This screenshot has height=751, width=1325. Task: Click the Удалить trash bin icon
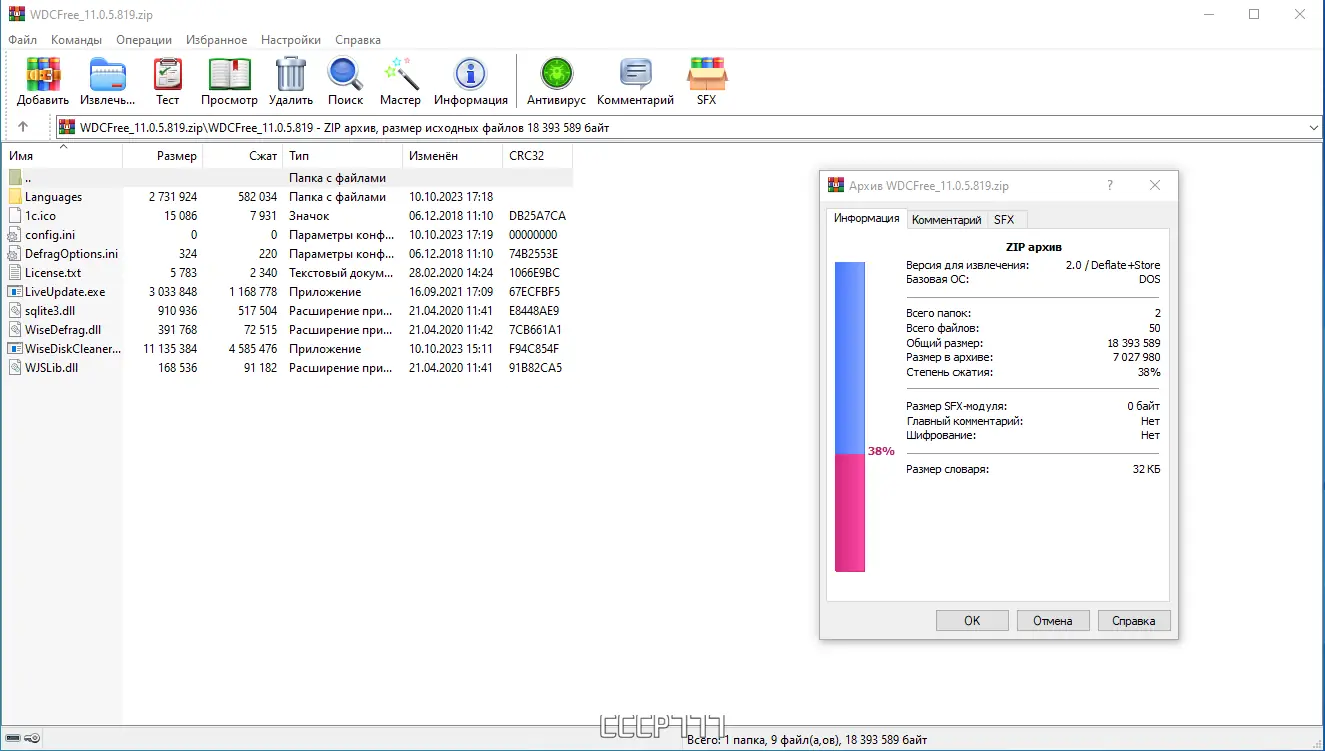pyautogui.click(x=291, y=74)
